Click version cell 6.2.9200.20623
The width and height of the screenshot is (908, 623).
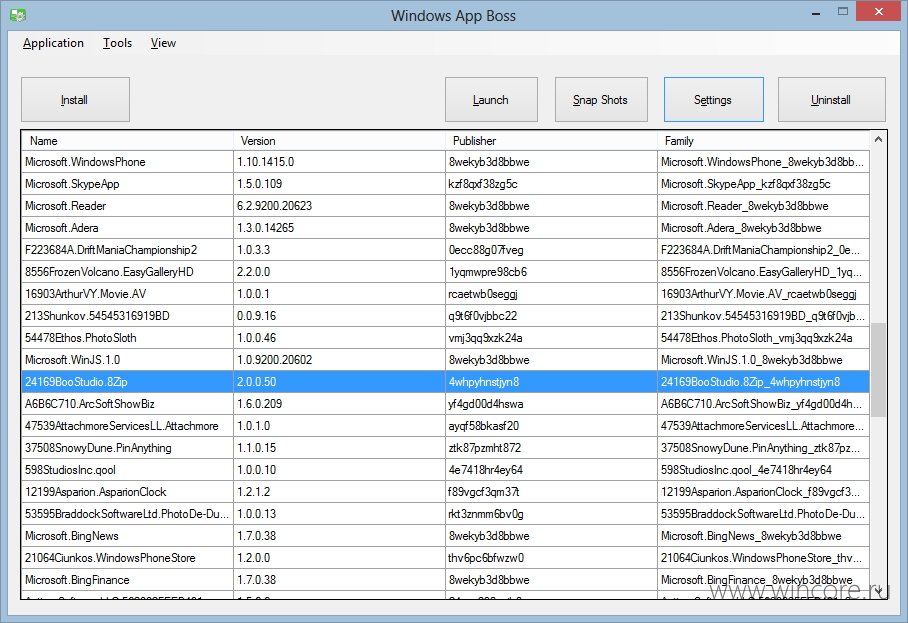[339, 206]
